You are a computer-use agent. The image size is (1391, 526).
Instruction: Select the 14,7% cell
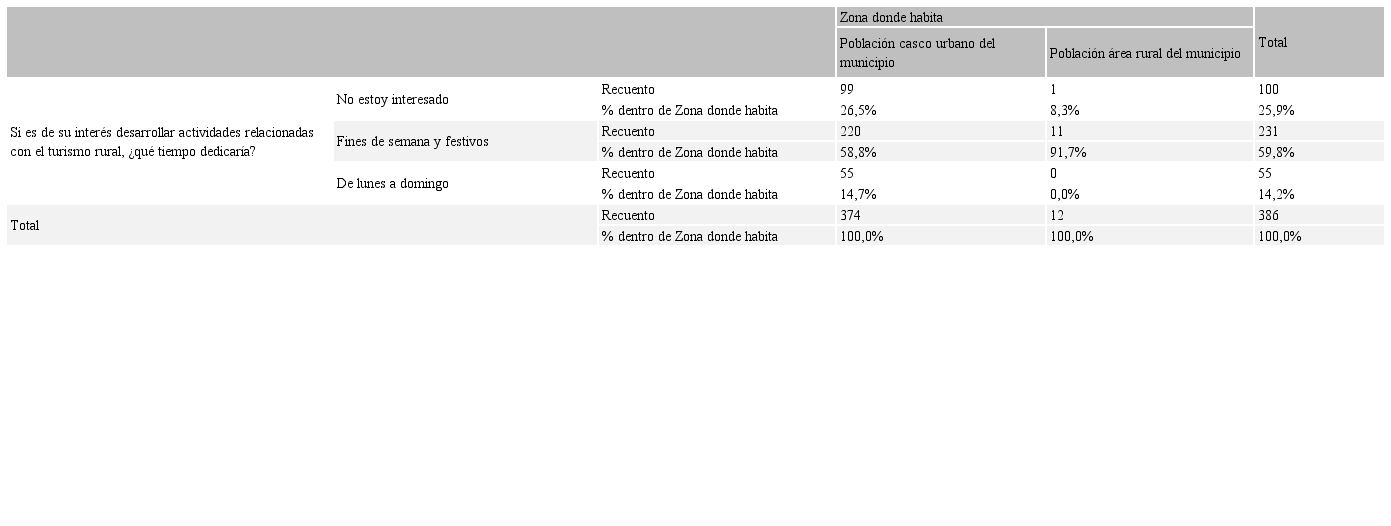coord(858,194)
